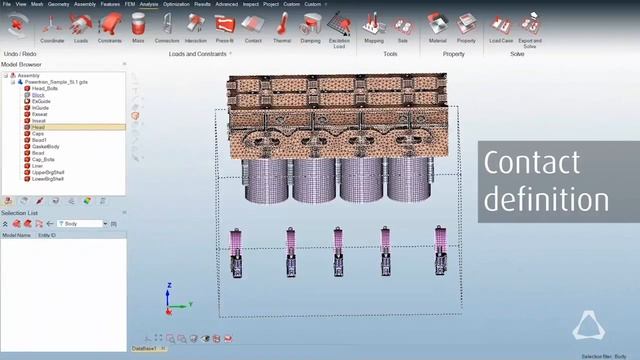Click the Entity ID column header
This screenshot has height=360, width=640.
point(47,235)
